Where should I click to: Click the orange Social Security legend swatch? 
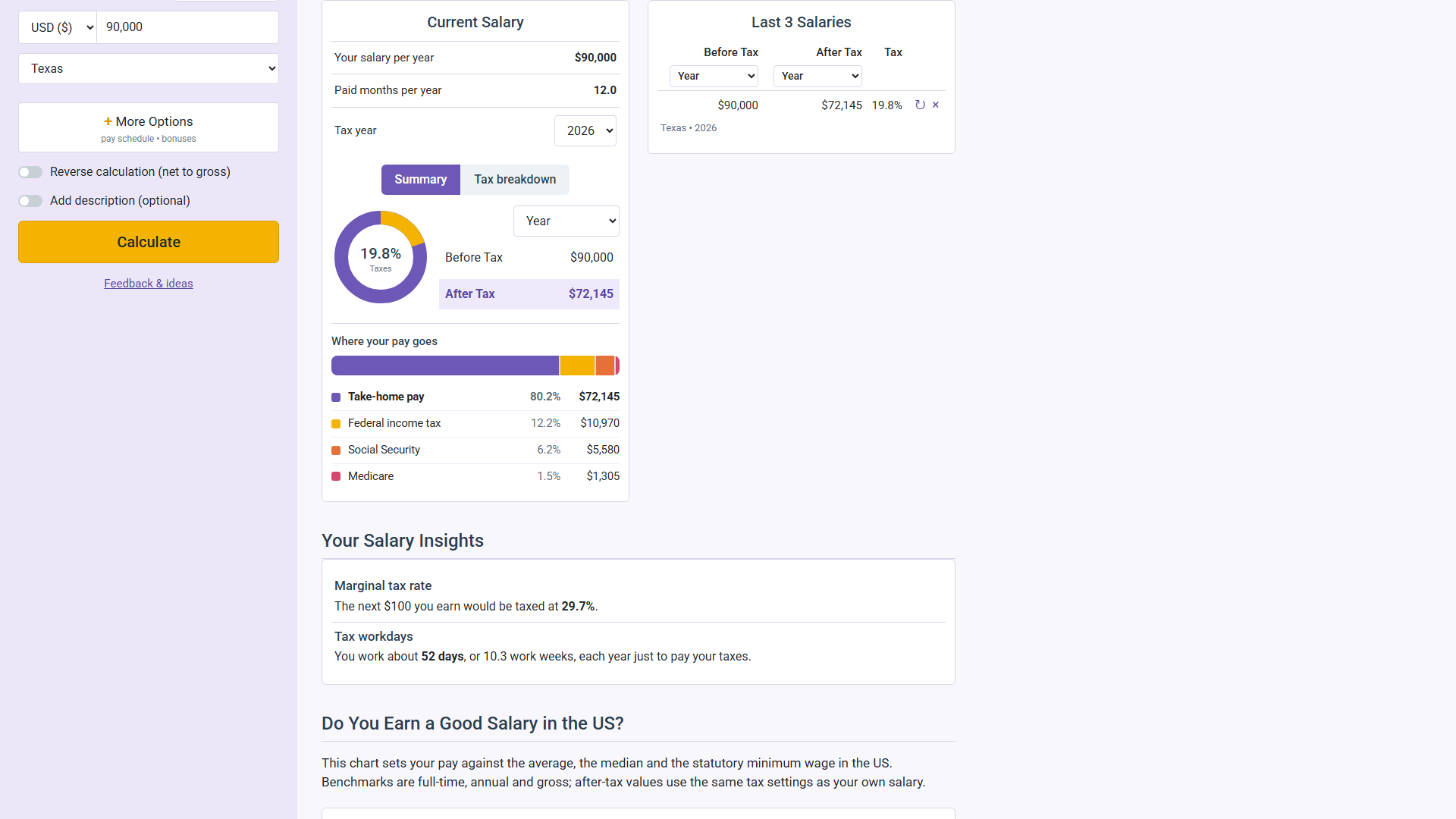point(336,450)
